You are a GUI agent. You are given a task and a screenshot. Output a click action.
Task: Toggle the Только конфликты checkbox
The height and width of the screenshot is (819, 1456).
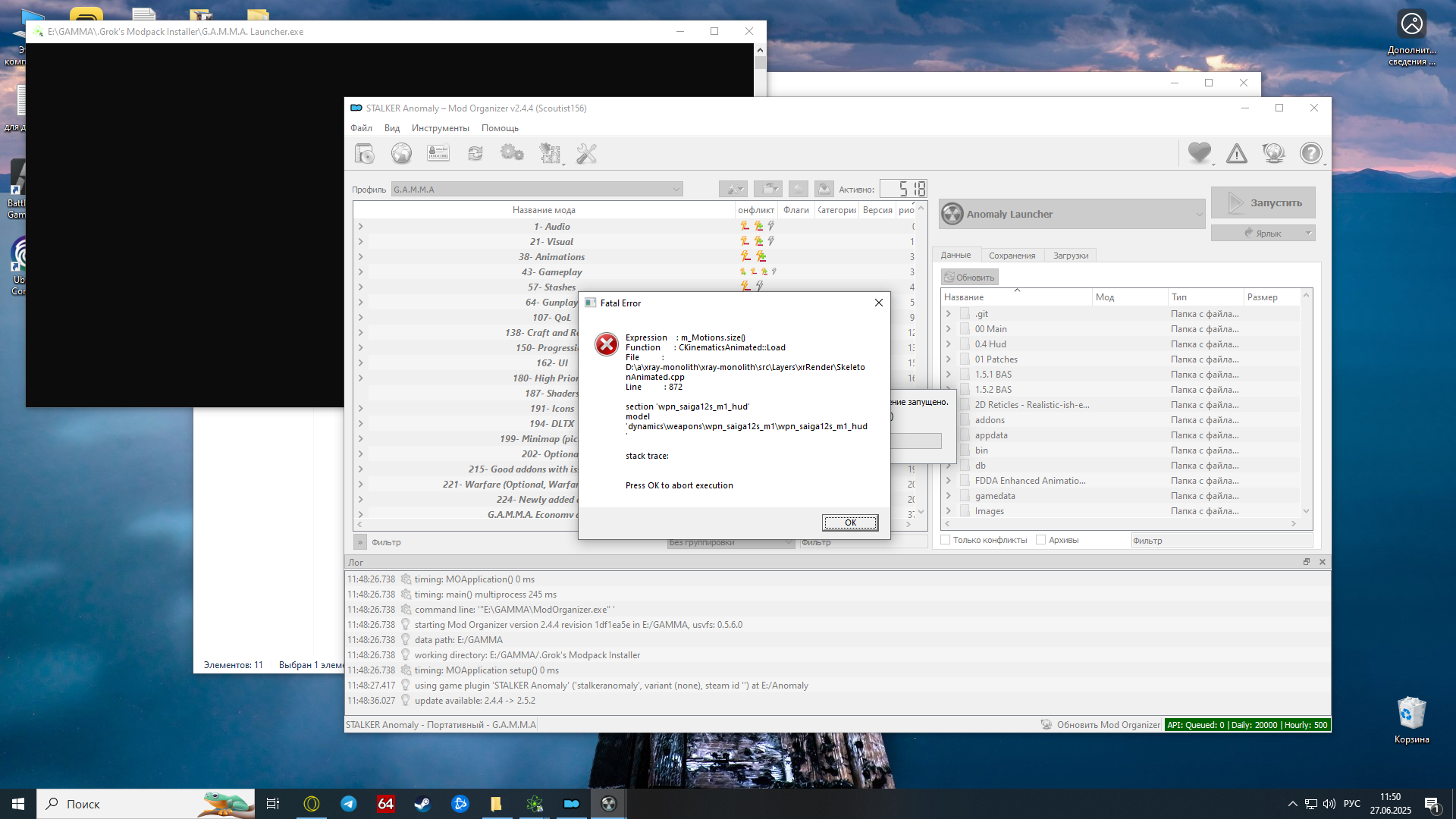click(x=945, y=540)
